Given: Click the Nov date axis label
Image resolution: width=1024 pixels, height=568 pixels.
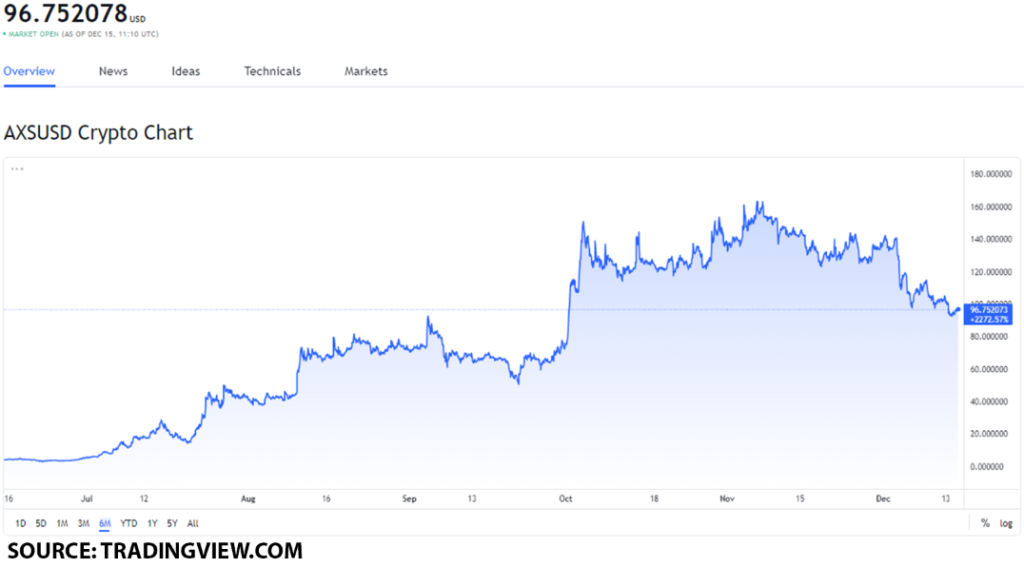Looking at the screenshot, I should click(x=727, y=499).
